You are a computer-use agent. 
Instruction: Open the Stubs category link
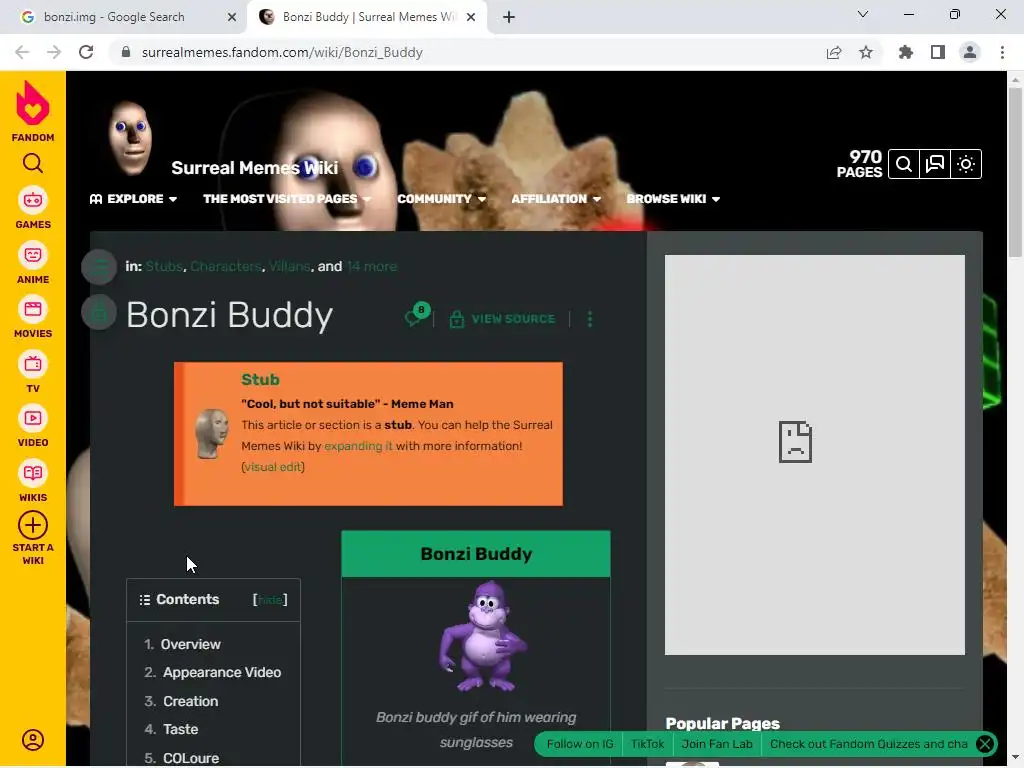click(x=164, y=266)
